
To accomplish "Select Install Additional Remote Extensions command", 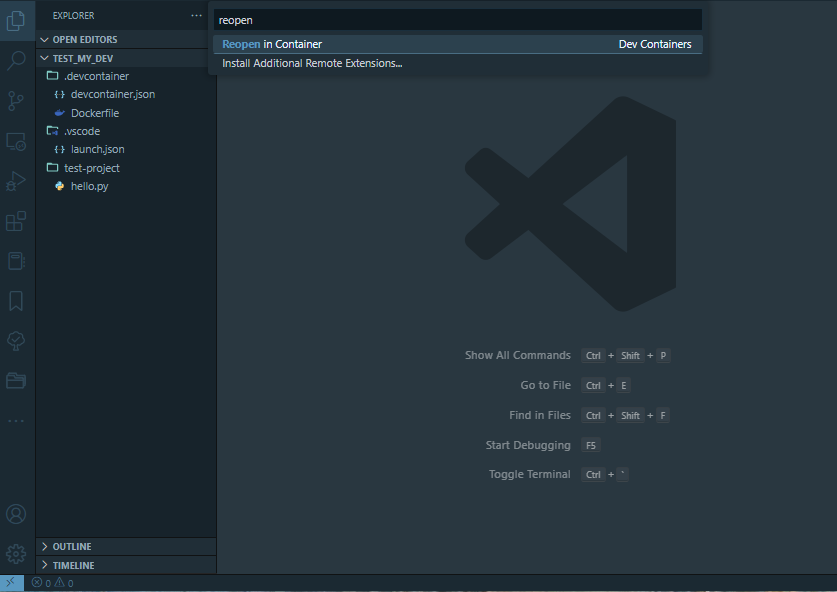I will coord(457,63).
